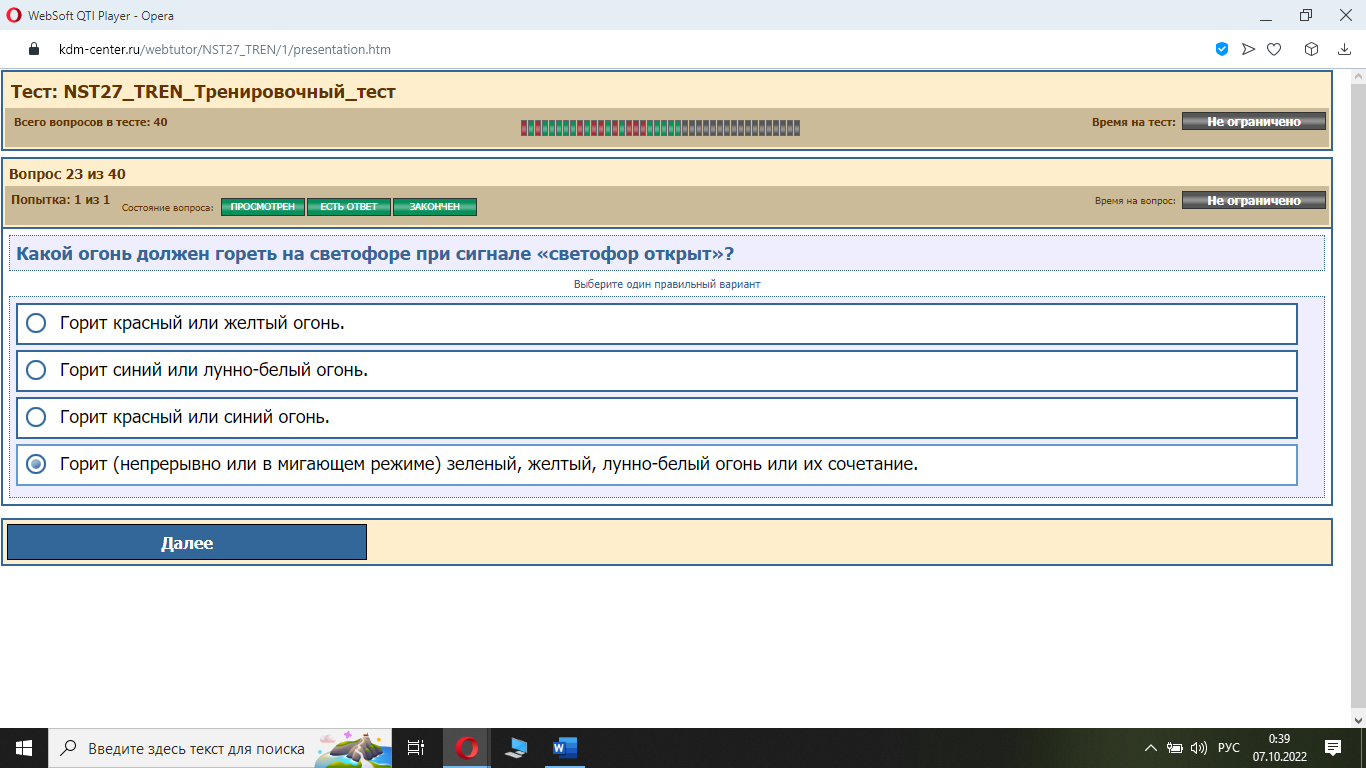This screenshot has height=768, width=1366.
Task: Select answer with зеленый, желтый, лунно-белый огонь
Action: (x=657, y=464)
